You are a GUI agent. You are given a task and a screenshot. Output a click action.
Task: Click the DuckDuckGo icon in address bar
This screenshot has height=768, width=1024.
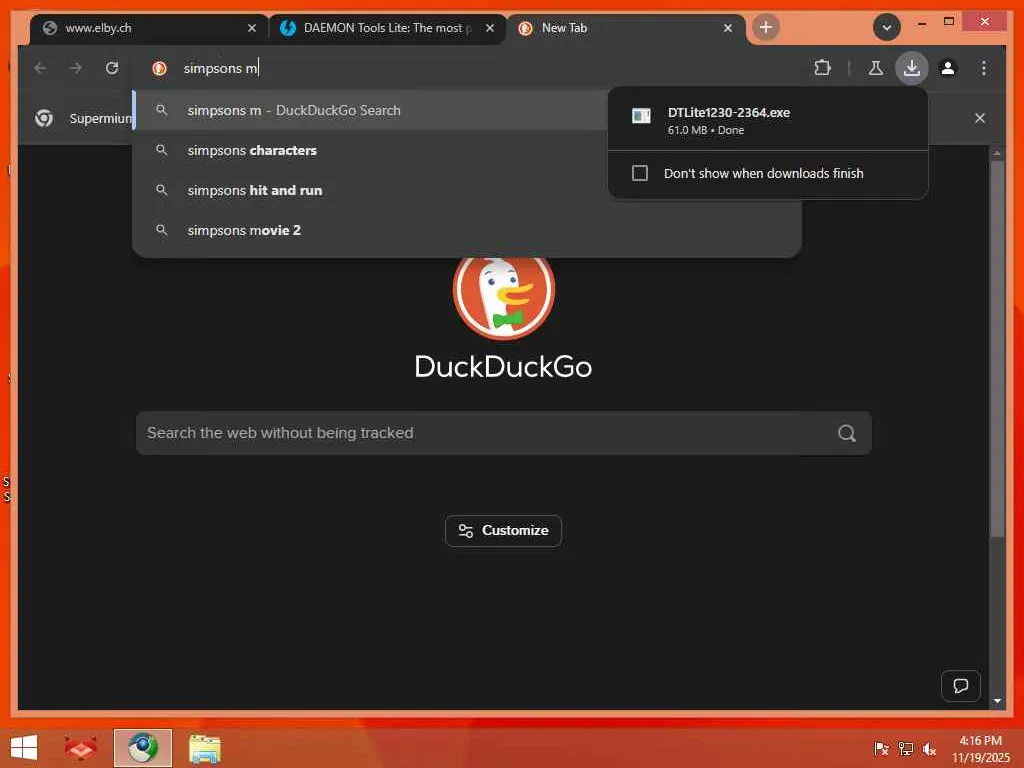pyautogui.click(x=159, y=68)
